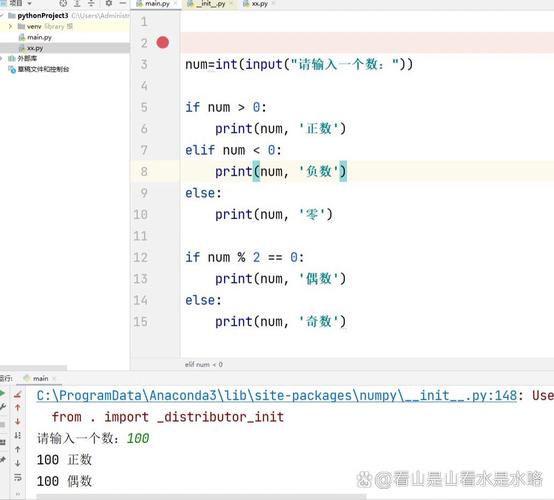This screenshot has height=500, width=554.
Task: Open run configuration wrench icon
Action: click(2, 407)
